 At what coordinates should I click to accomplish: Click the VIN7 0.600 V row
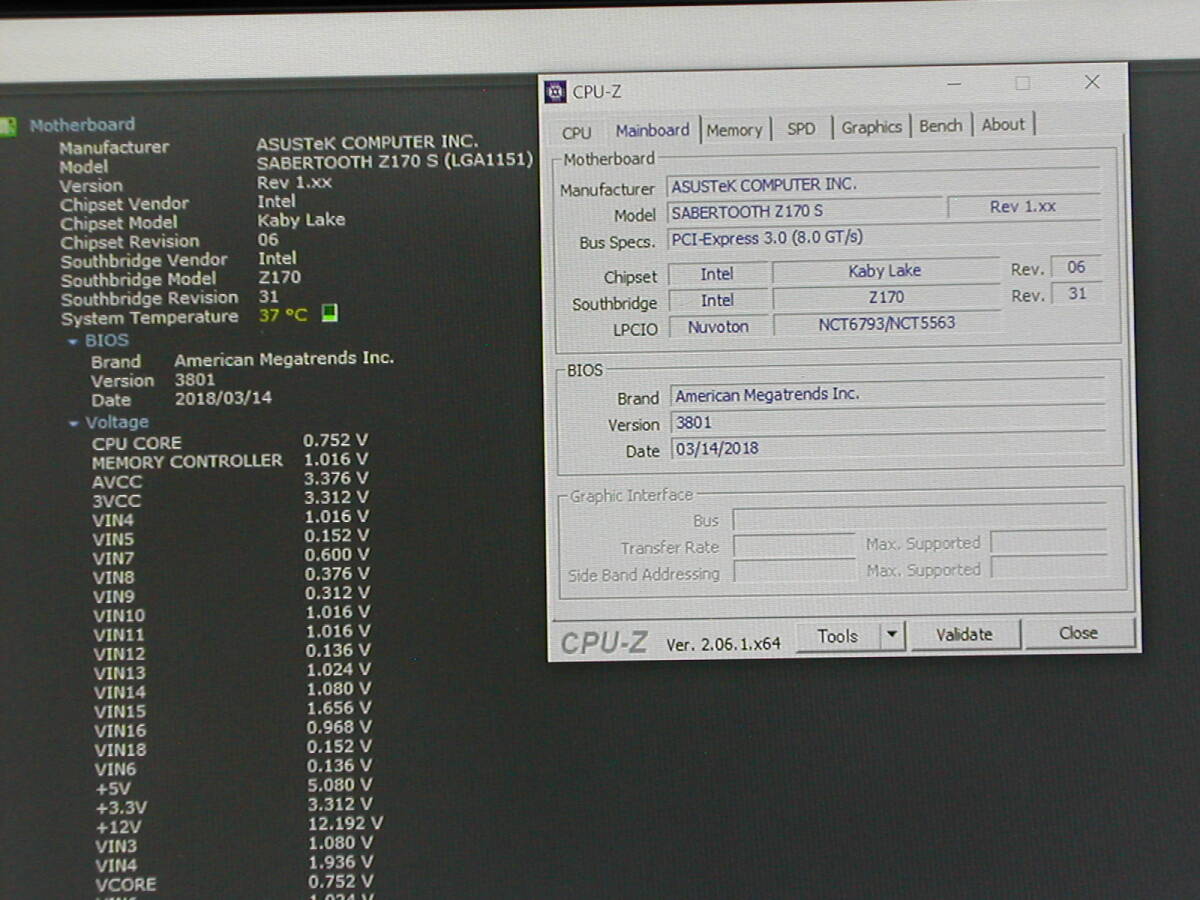point(231,557)
